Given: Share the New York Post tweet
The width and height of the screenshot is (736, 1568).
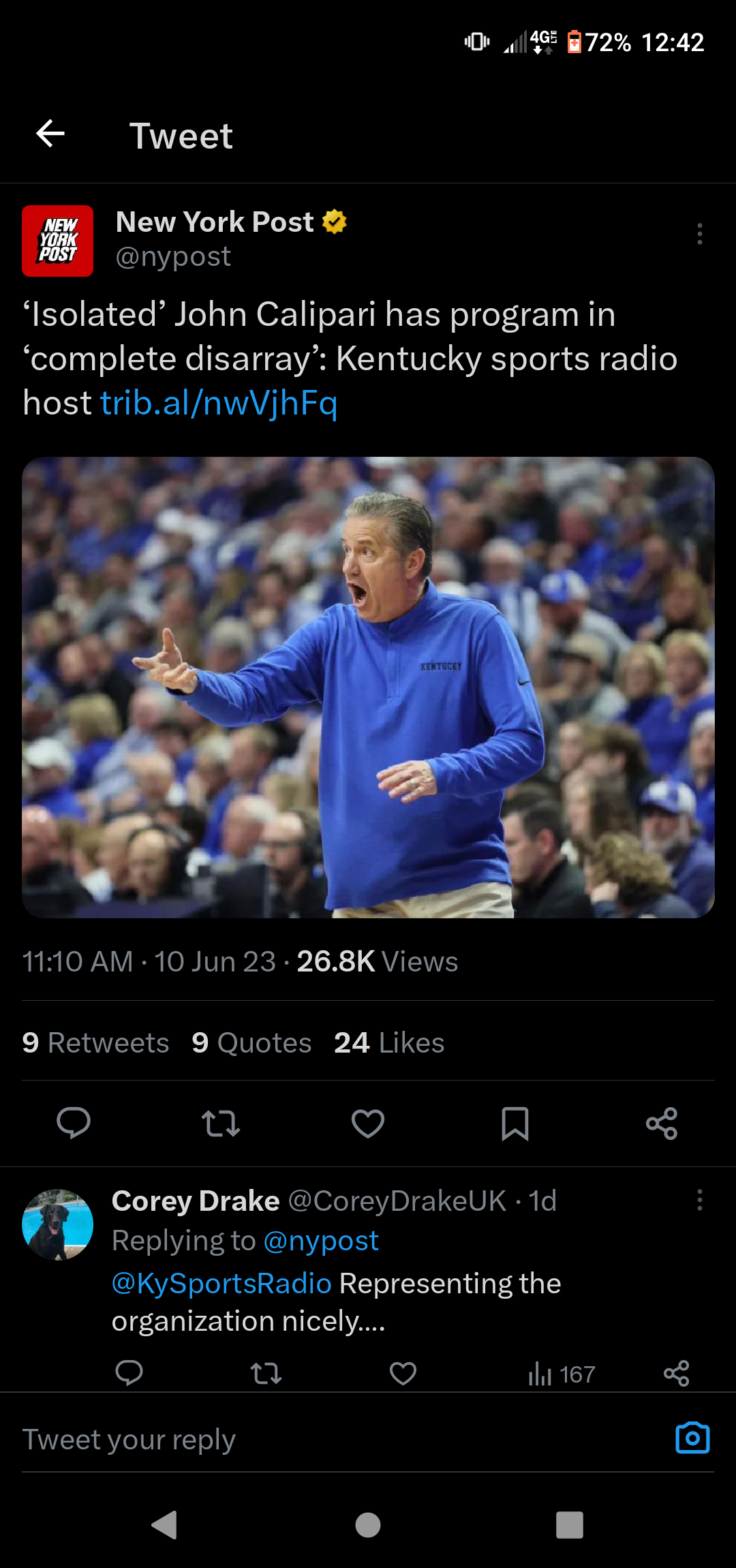Looking at the screenshot, I should click(x=662, y=1123).
